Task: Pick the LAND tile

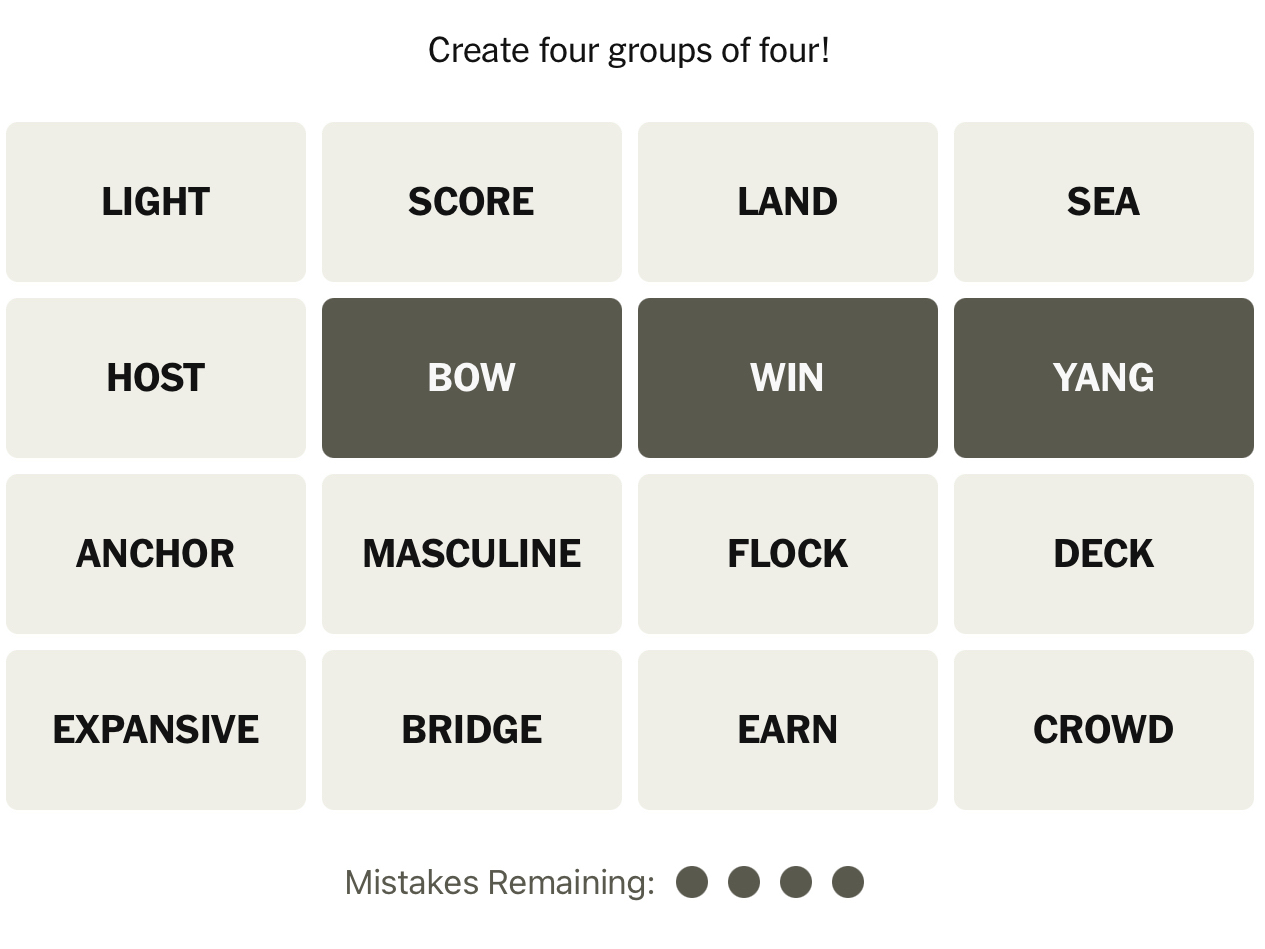Action: (787, 202)
